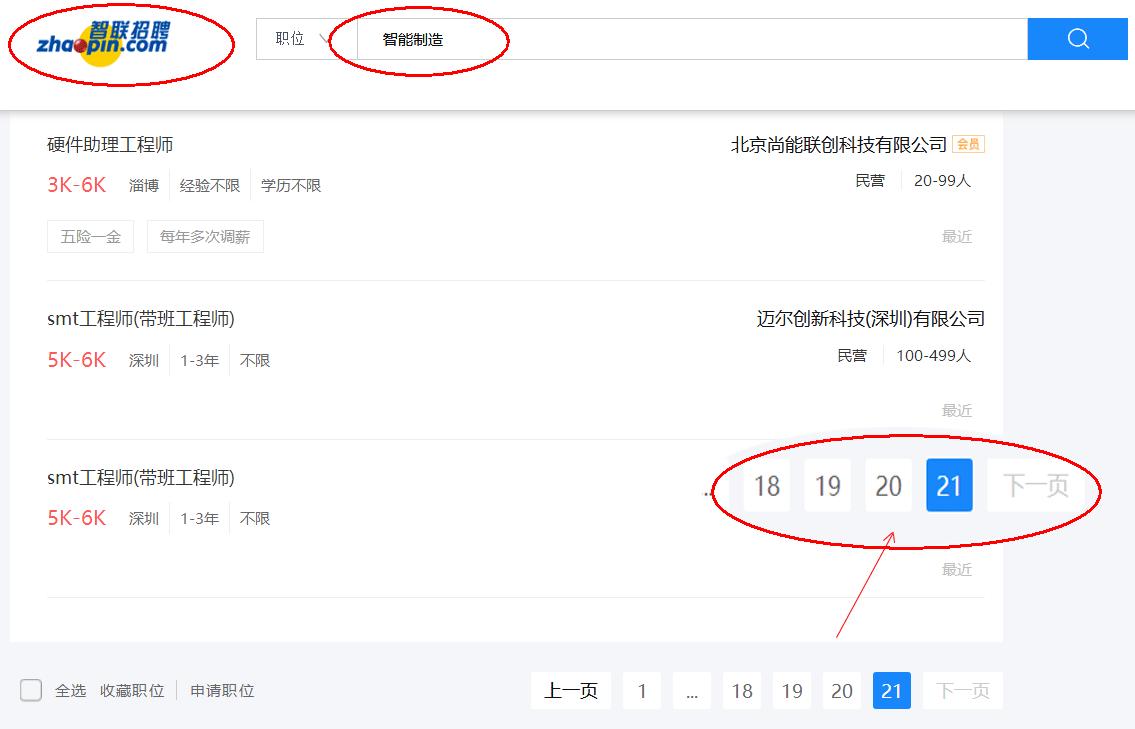The image size is (1135, 729).
Task: Click the 五险一金 benefit tag
Action: (90, 236)
